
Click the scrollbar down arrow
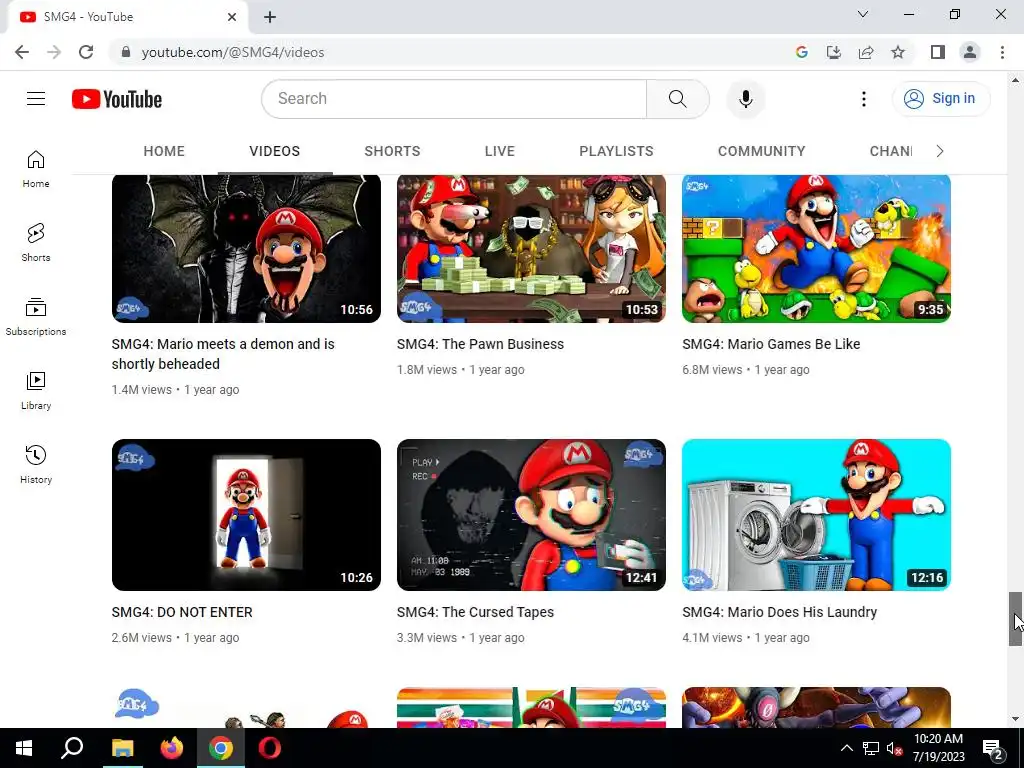coord(1015,719)
